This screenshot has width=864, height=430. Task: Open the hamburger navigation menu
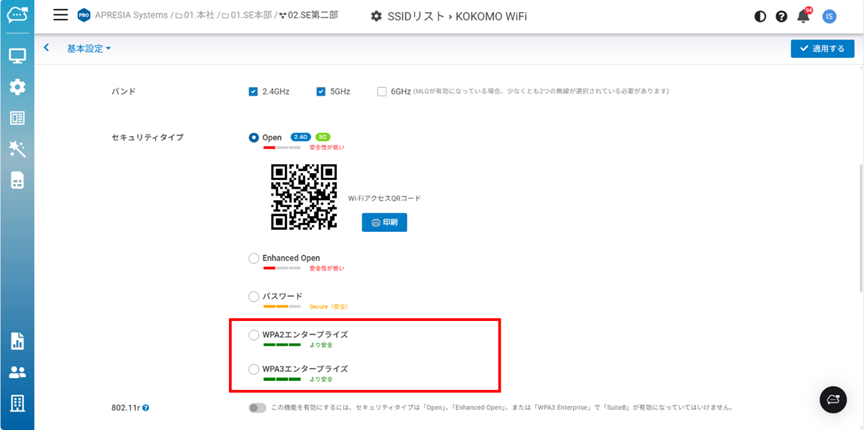[60, 16]
